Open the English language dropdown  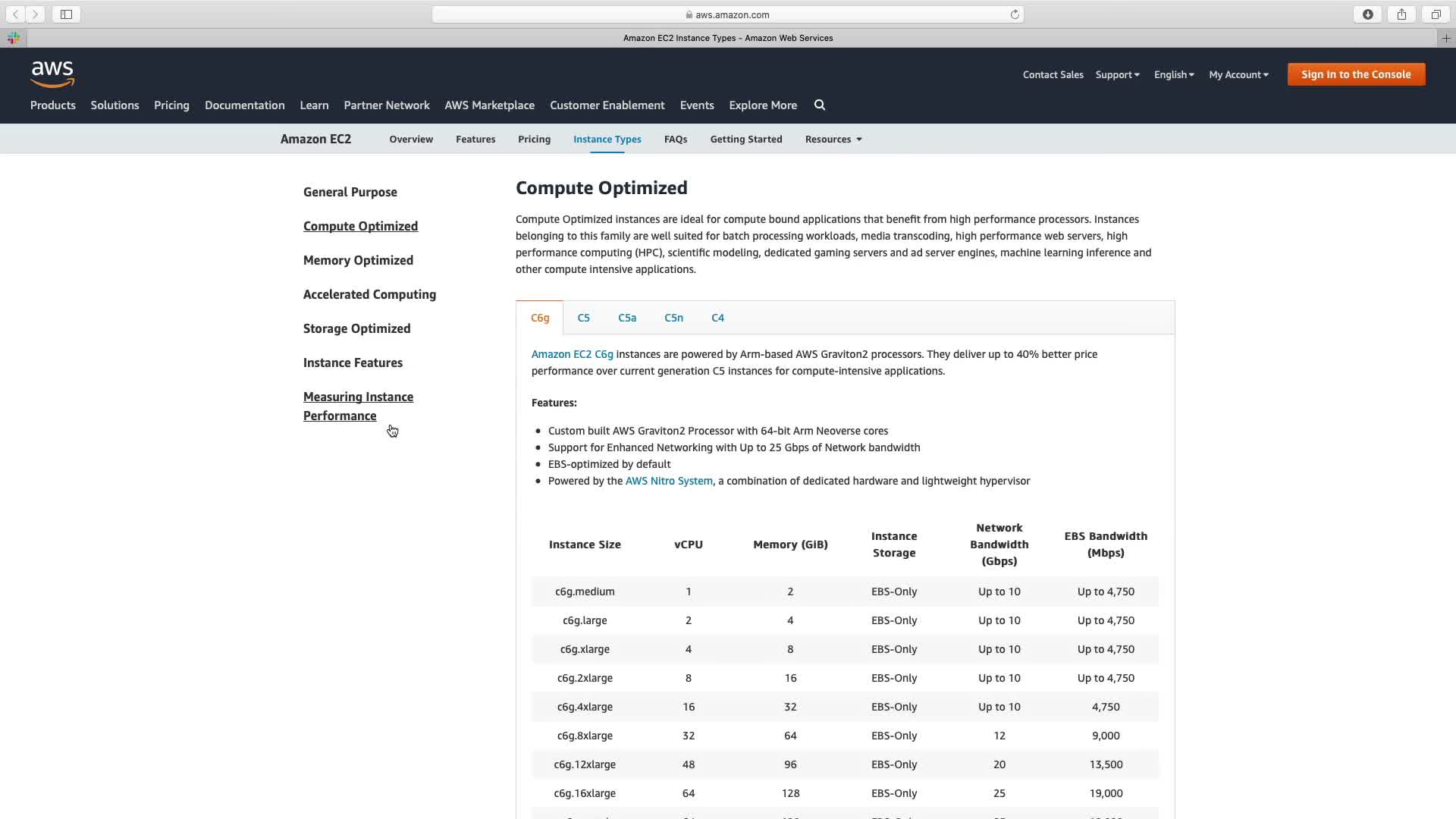pos(1174,74)
